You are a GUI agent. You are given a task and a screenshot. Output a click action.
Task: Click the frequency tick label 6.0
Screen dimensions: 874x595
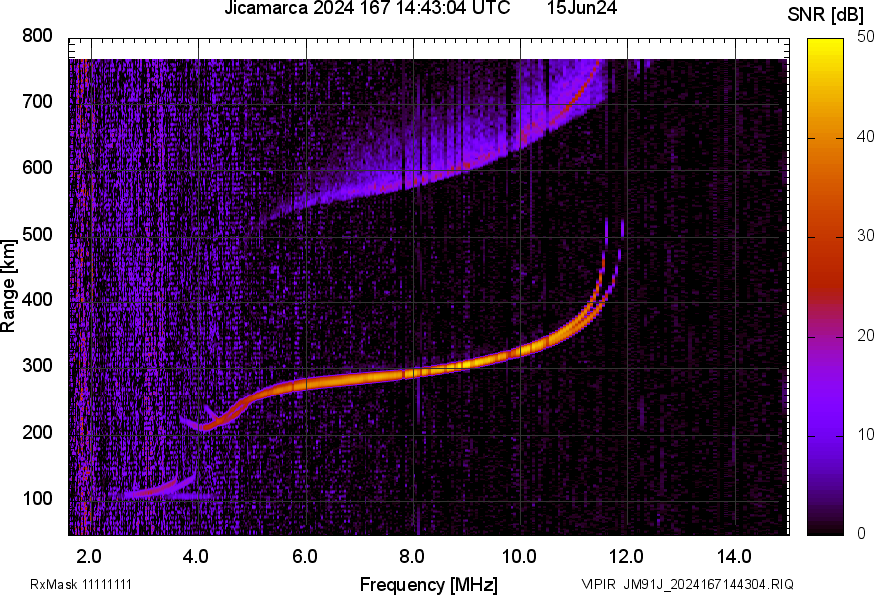(304, 557)
